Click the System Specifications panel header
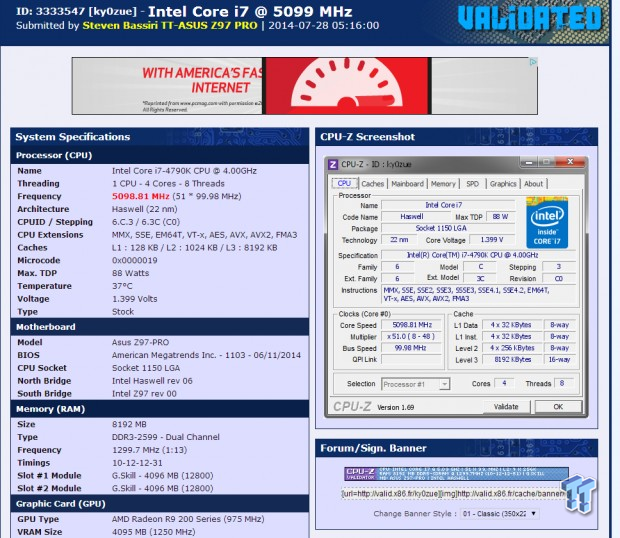Image resolution: width=620 pixels, height=538 pixels. (159, 137)
